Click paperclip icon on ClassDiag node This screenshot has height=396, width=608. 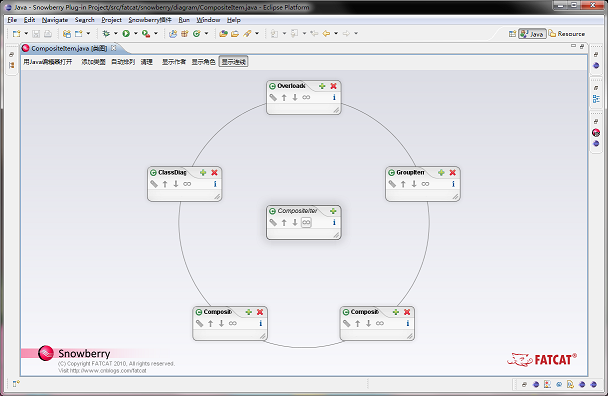[154, 184]
